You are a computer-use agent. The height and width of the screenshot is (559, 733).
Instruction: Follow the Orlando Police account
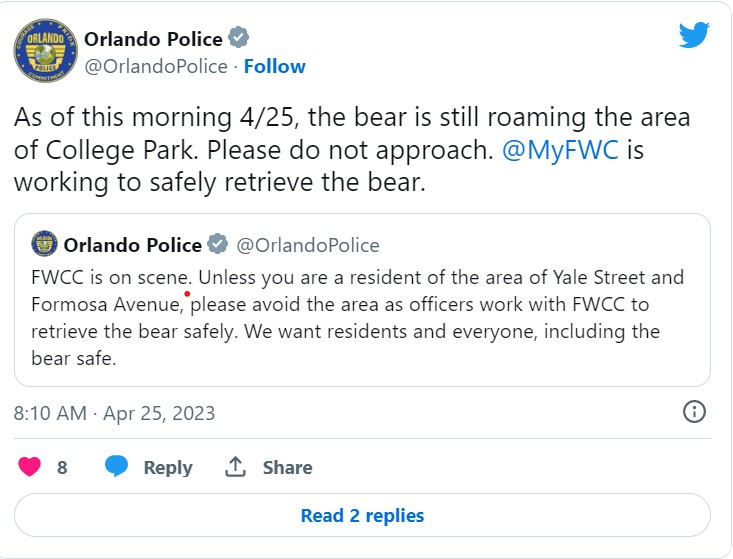click(274, 66)
